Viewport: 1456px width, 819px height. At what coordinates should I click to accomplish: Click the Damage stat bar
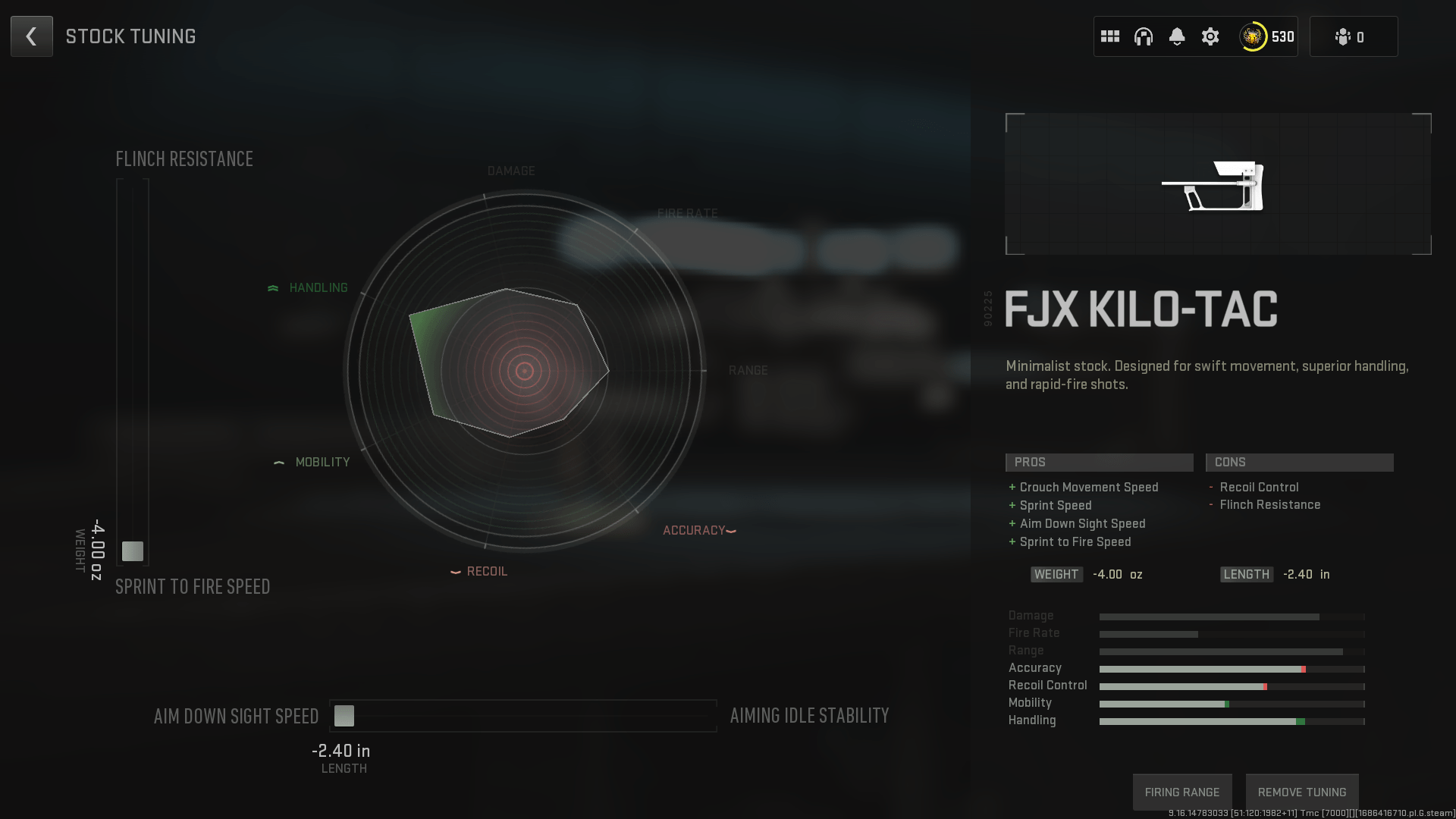1232,617
